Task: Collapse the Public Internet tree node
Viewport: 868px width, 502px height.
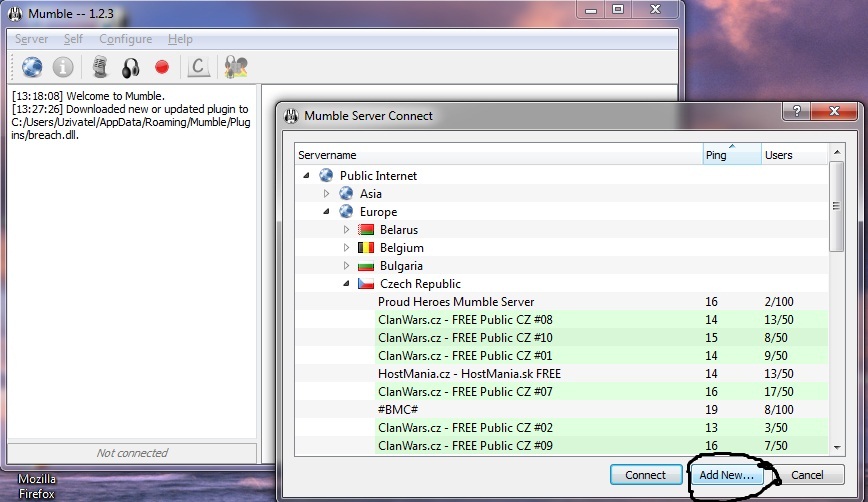Action: click(x=306, y=175)
